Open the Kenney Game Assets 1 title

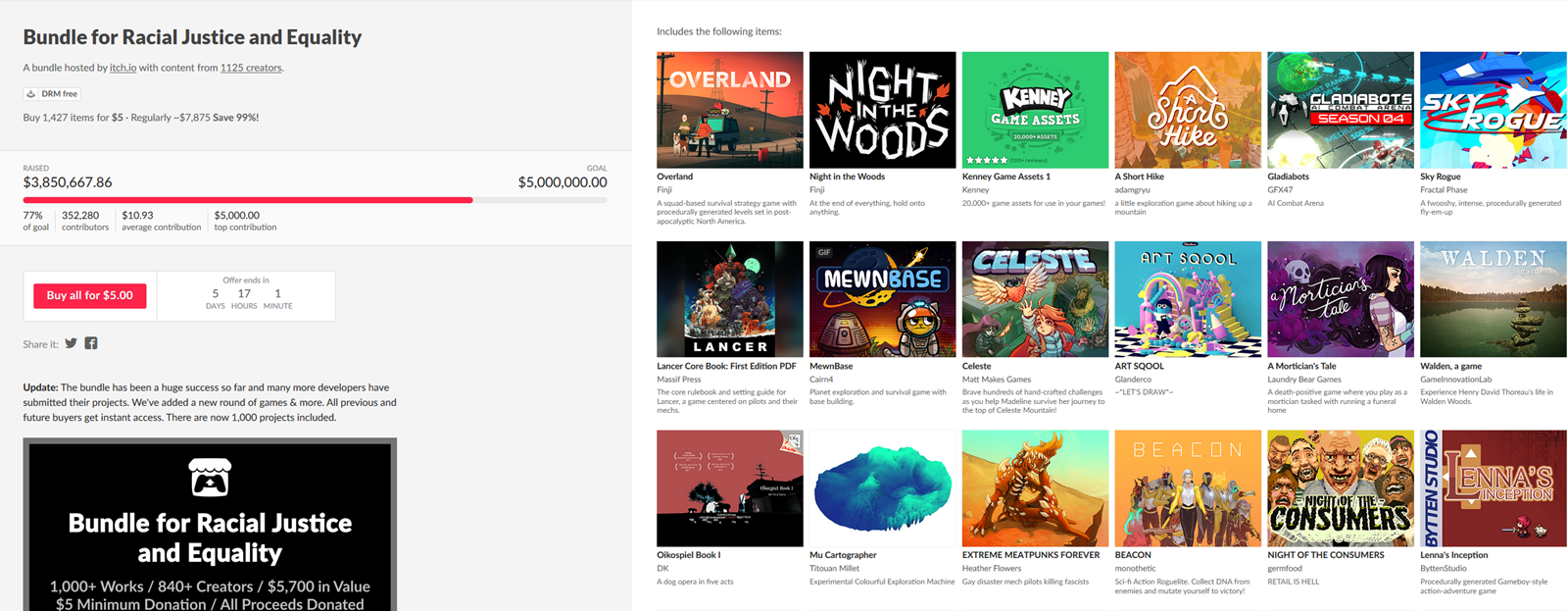1005,177
